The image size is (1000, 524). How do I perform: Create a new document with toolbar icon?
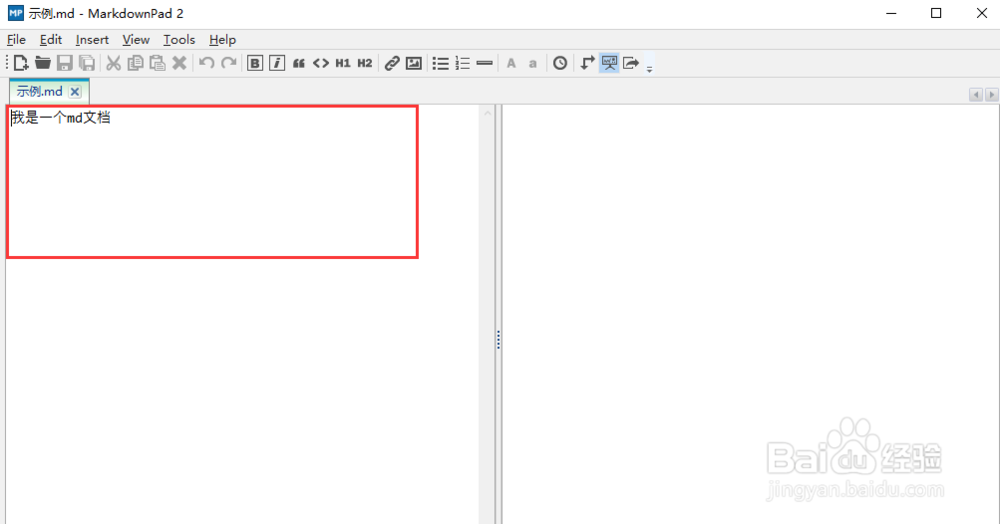[x=20, y=63]
